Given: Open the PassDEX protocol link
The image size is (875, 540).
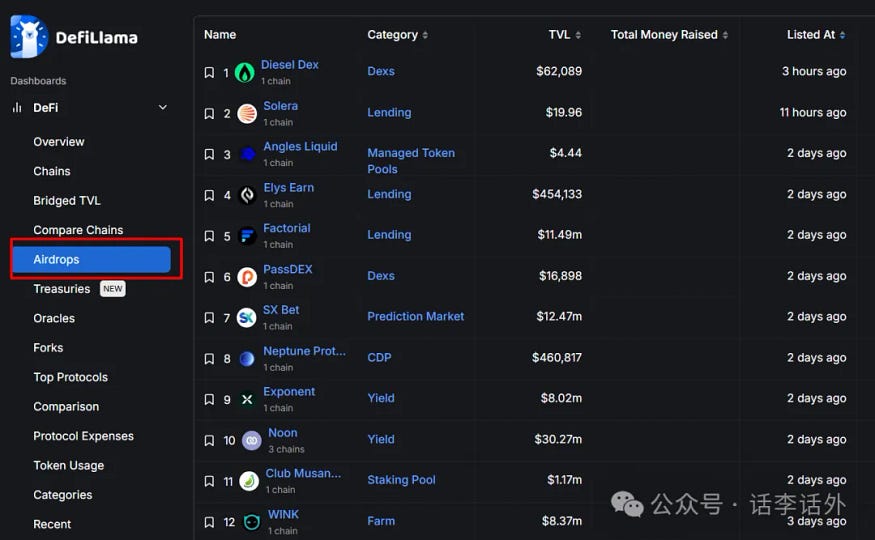Looking at the screenshot, I should pyautogui.click(x=288, y=269).
